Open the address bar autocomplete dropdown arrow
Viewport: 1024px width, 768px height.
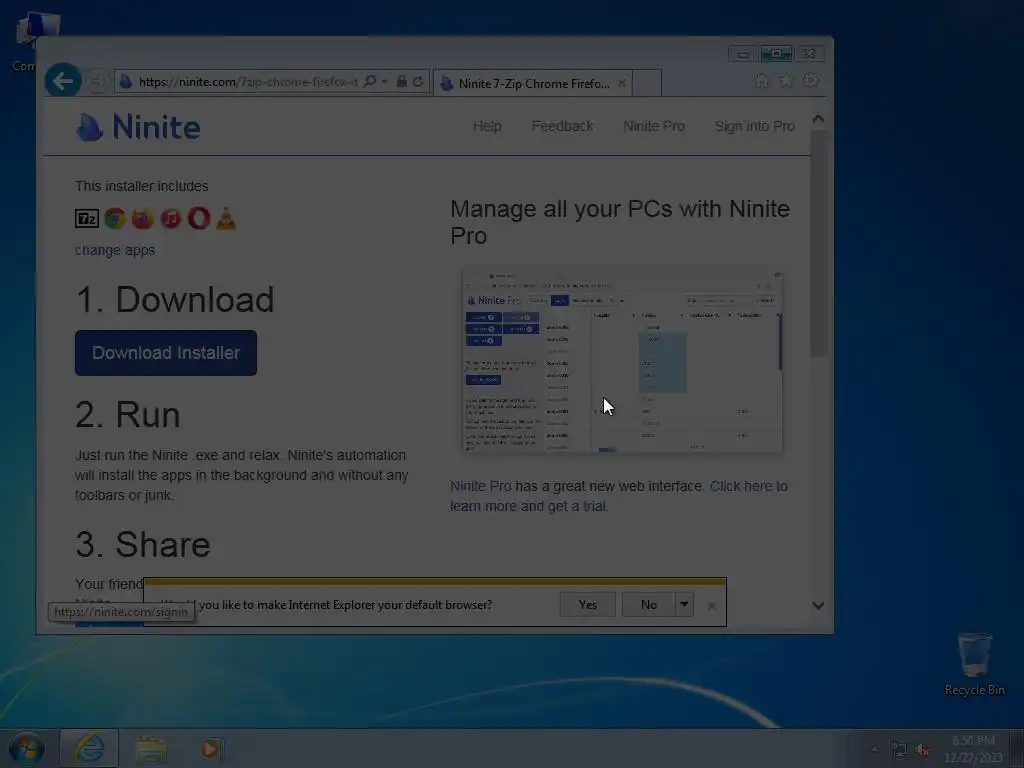pyautogui.click(x=385, y=82)
